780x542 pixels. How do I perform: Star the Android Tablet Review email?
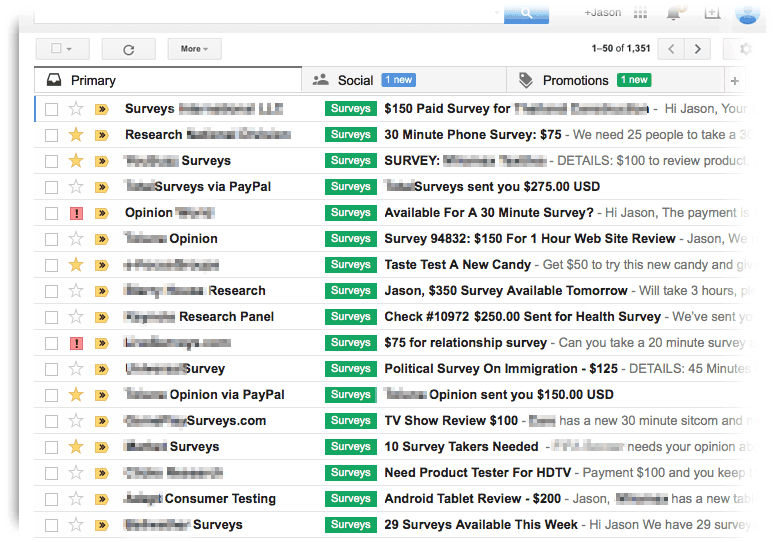76,499
